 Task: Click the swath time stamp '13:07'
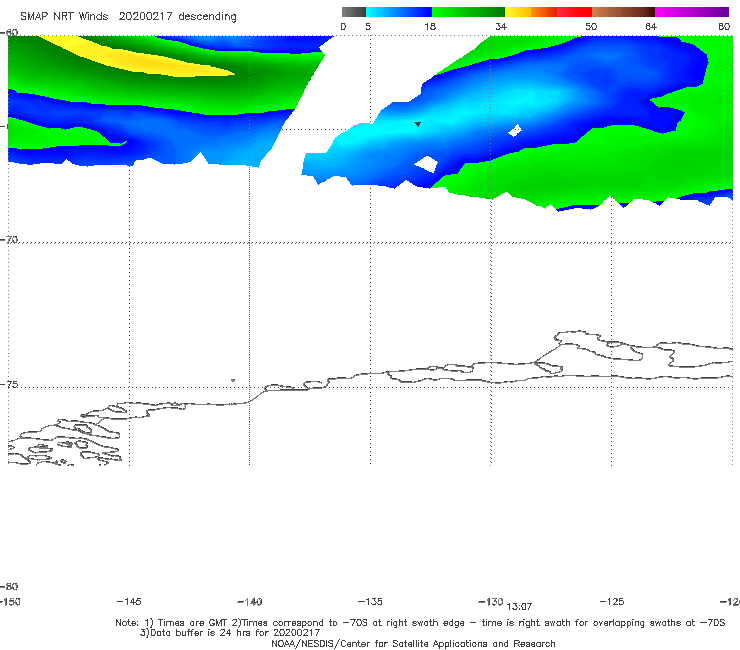(x=519, y=607)
